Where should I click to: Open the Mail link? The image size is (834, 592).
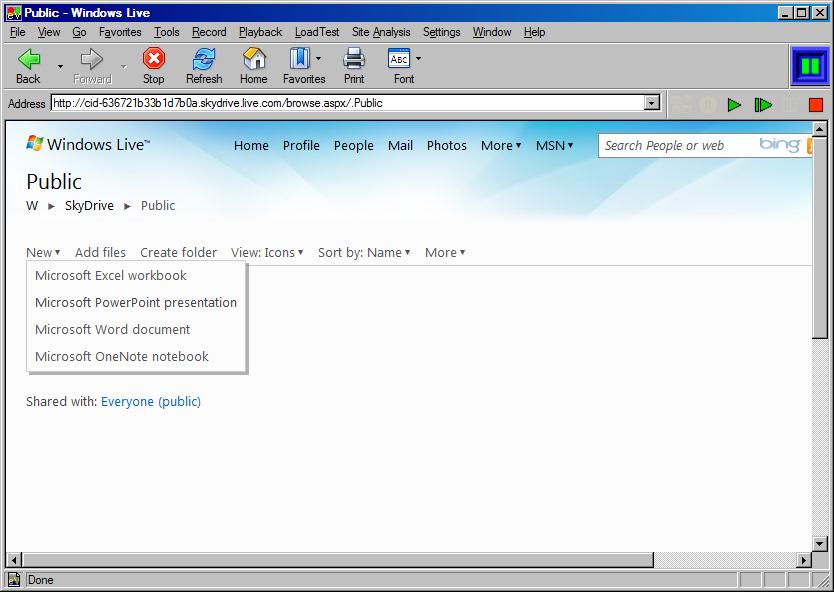pyautogui.click(x=401, y=146)
